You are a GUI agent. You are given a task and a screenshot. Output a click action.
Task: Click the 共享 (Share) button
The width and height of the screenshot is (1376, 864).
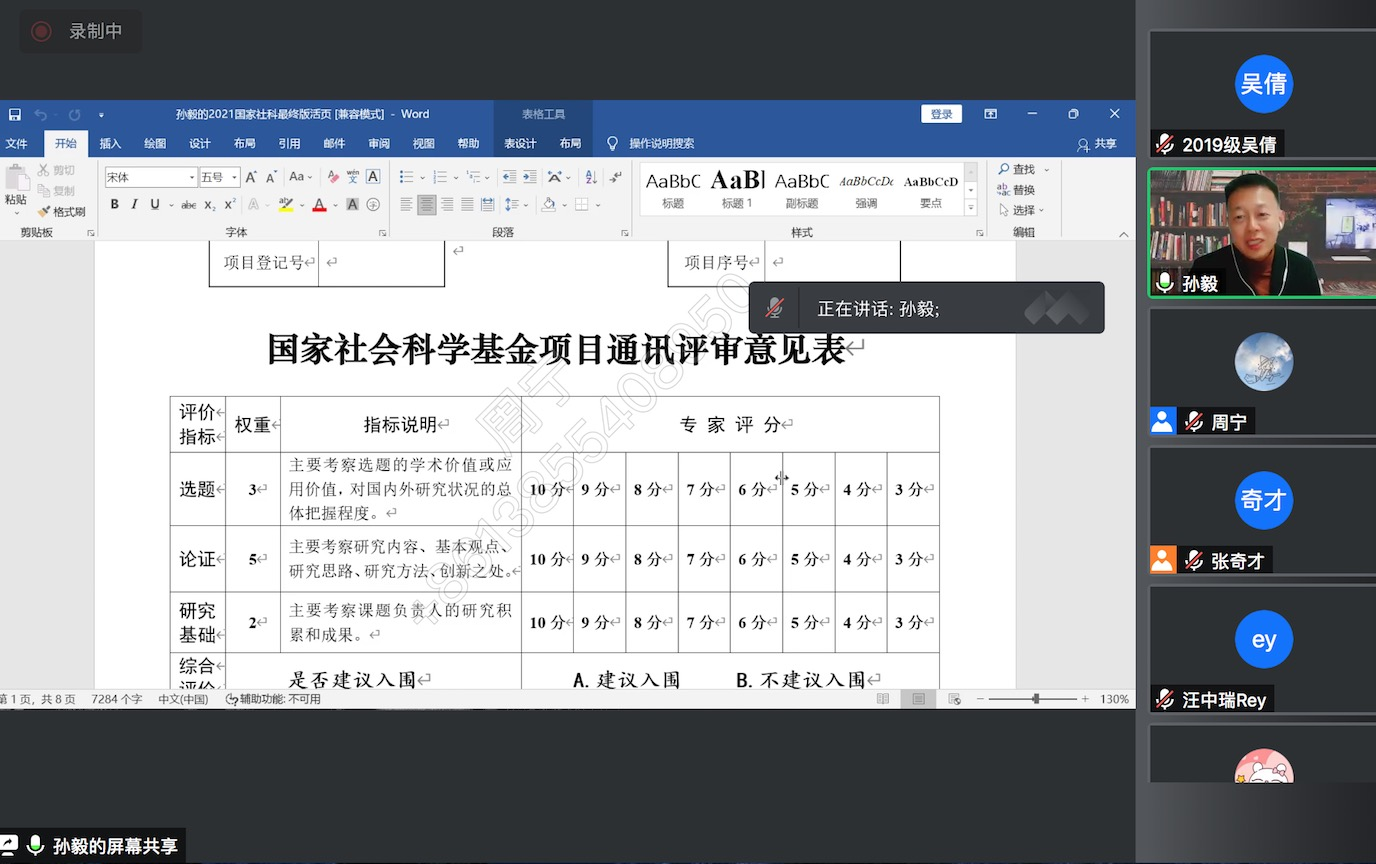coord(1097,144)
